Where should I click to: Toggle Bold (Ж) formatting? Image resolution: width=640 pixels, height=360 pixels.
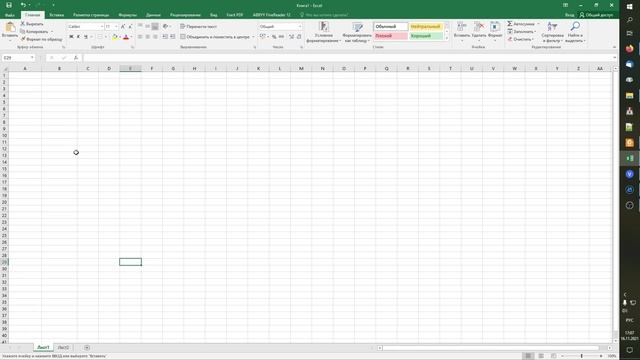point(71,37)
